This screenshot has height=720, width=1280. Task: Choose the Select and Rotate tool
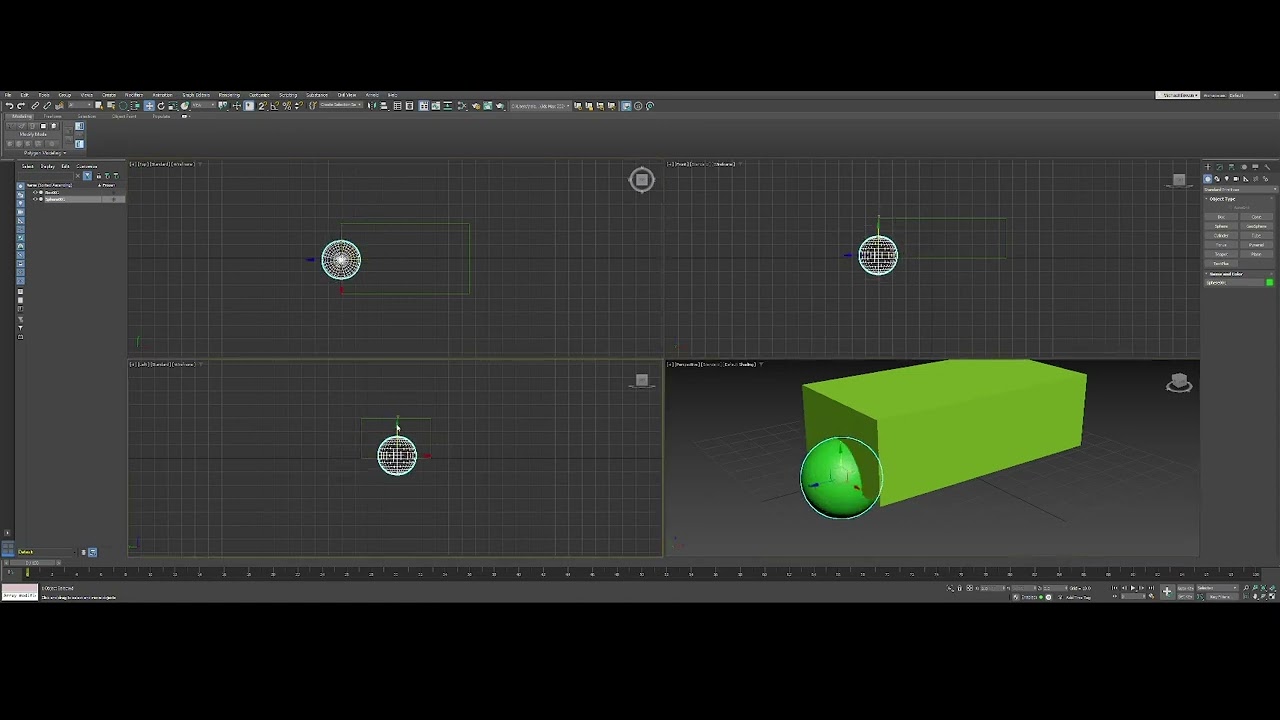click(161, 106)
